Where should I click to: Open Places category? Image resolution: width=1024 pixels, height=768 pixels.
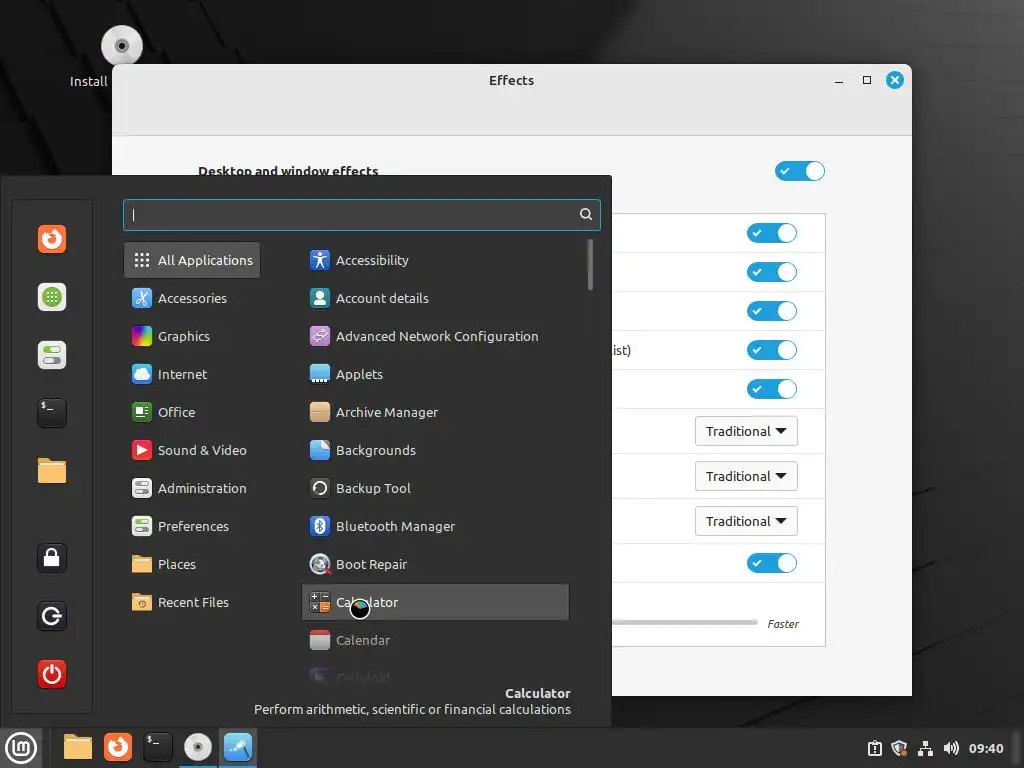pos(192,564)
